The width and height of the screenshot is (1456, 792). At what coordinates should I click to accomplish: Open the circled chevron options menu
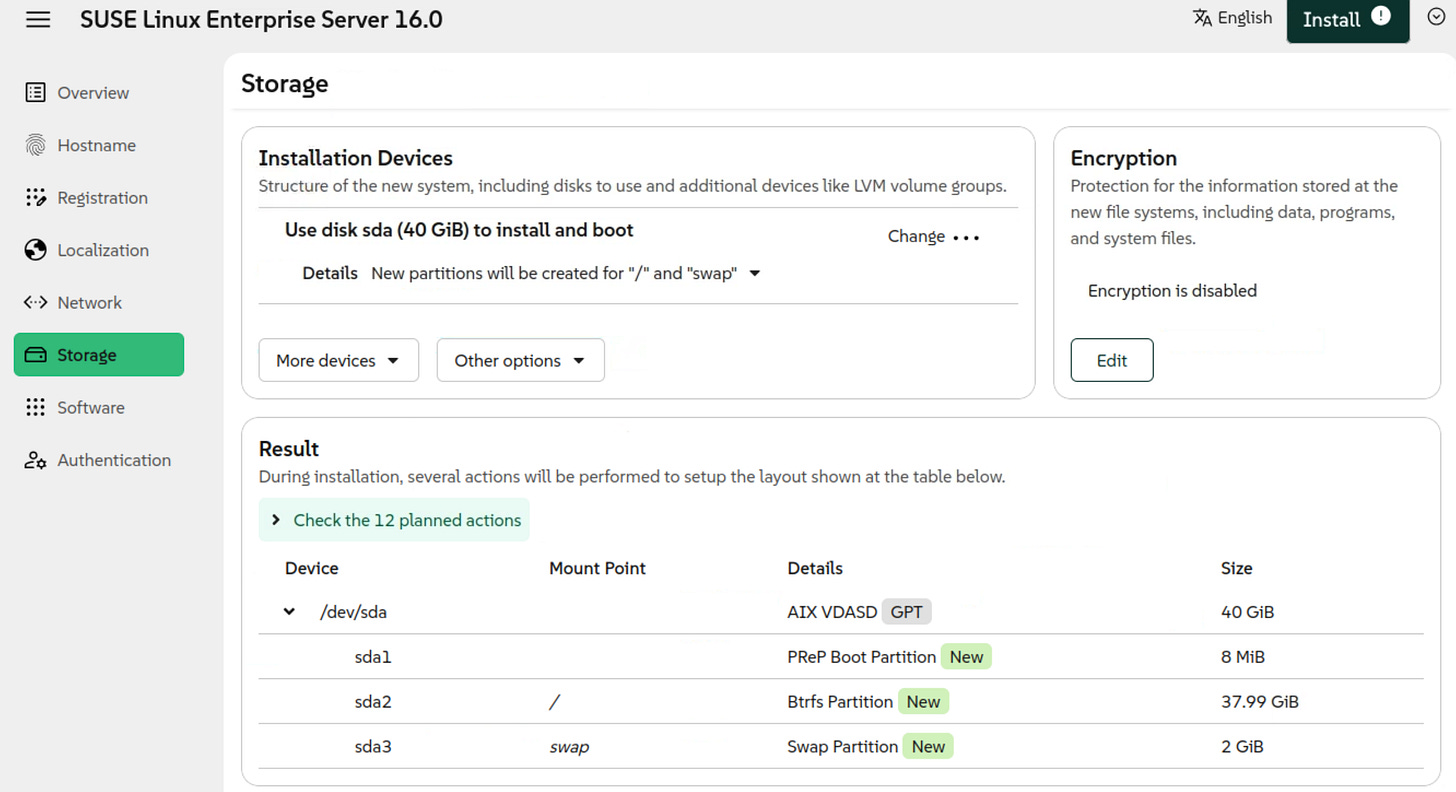[1436, 17]
